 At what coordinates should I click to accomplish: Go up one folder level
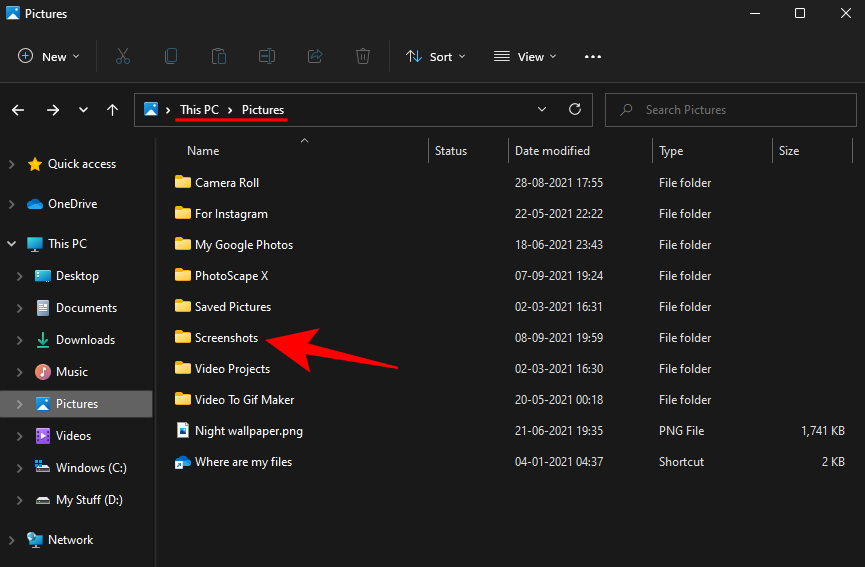113,110
